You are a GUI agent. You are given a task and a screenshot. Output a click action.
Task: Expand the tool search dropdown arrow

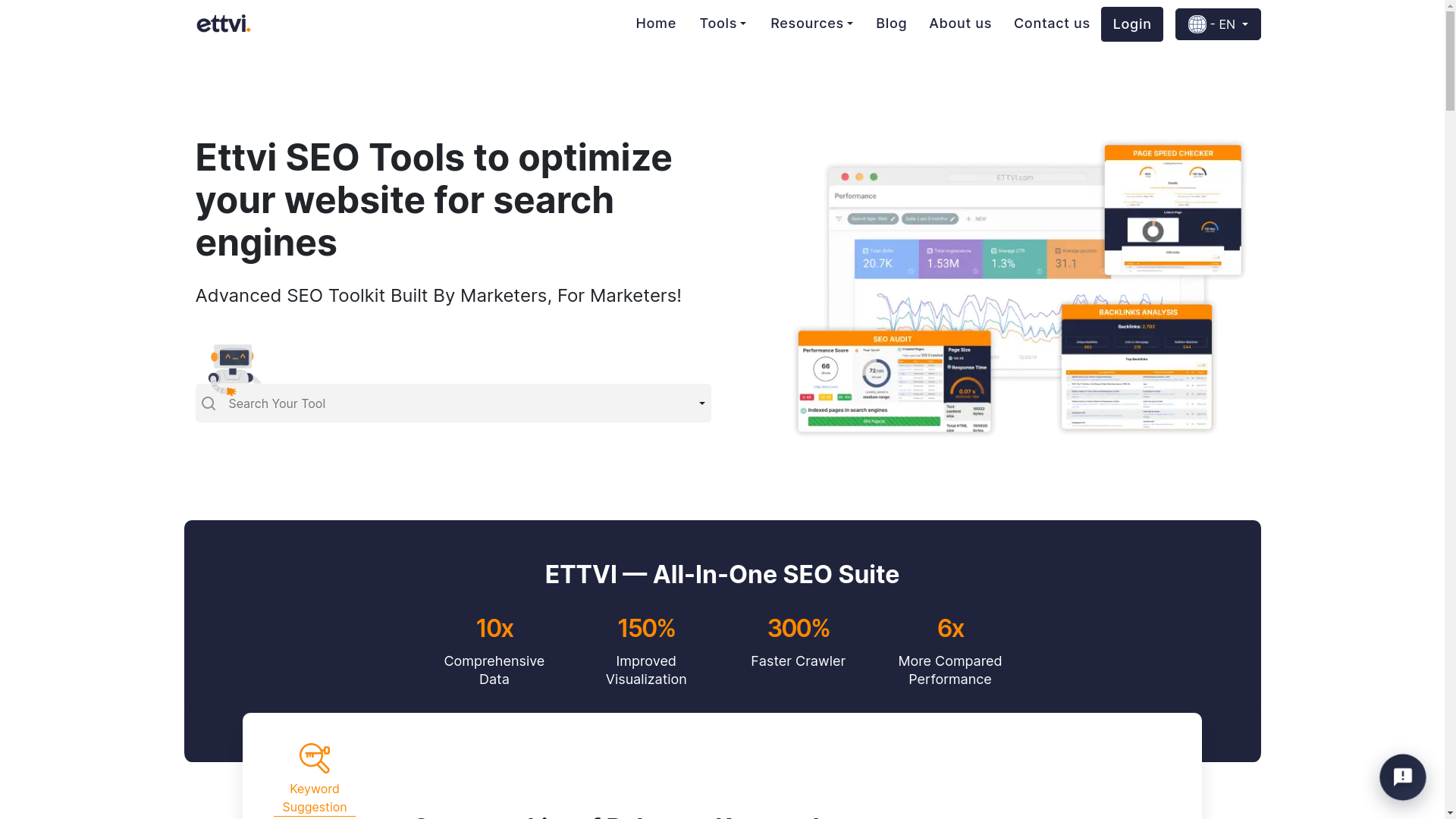pos(702,403)
